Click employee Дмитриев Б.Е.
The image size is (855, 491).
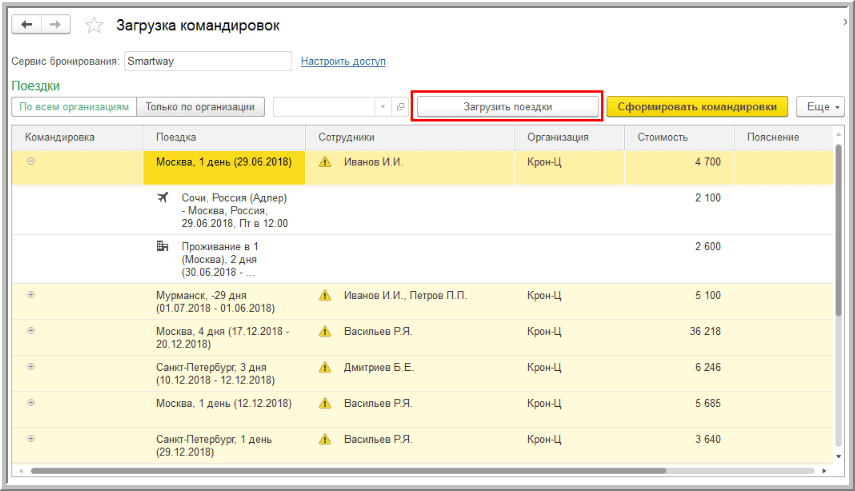click(x=378, y=368)
